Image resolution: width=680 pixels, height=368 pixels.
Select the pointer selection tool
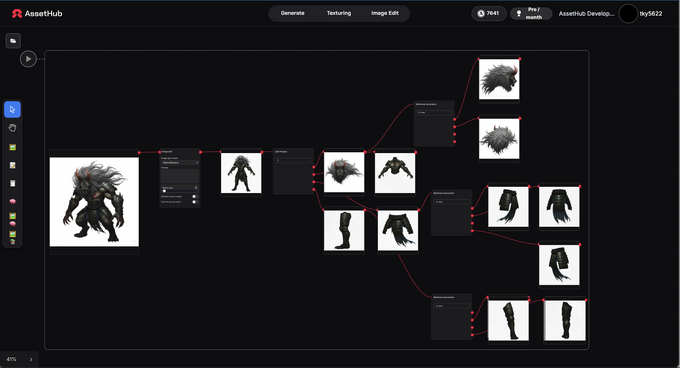tap(13, 109)
